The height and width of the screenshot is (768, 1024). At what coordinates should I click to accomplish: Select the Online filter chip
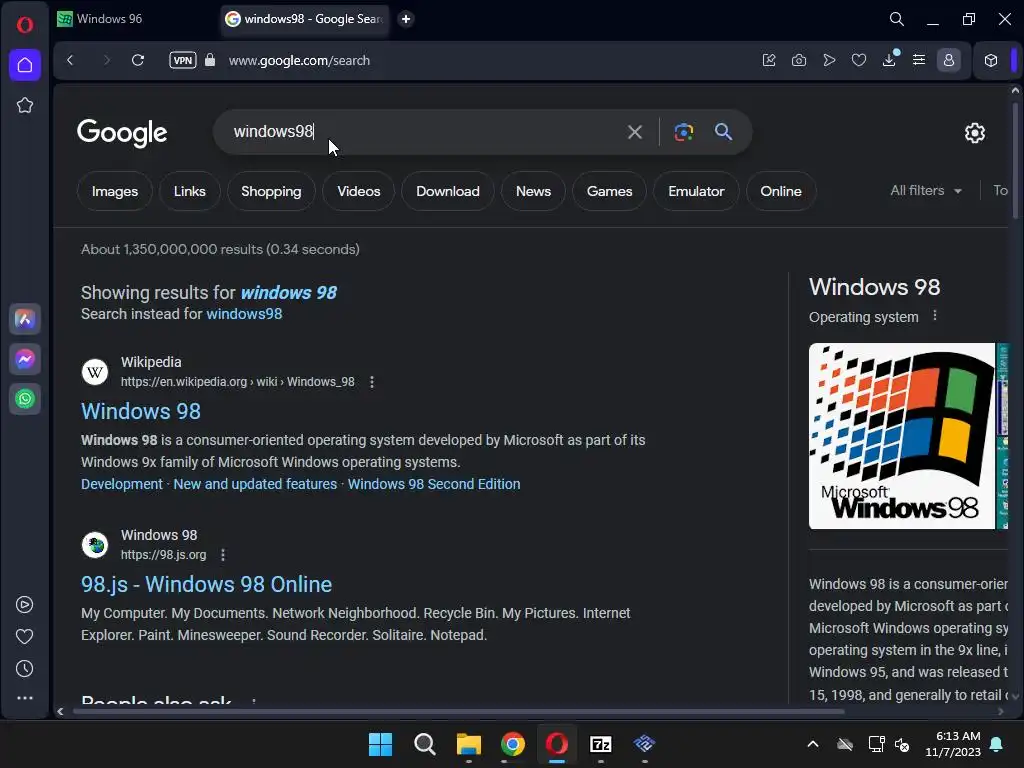[781, 191]
